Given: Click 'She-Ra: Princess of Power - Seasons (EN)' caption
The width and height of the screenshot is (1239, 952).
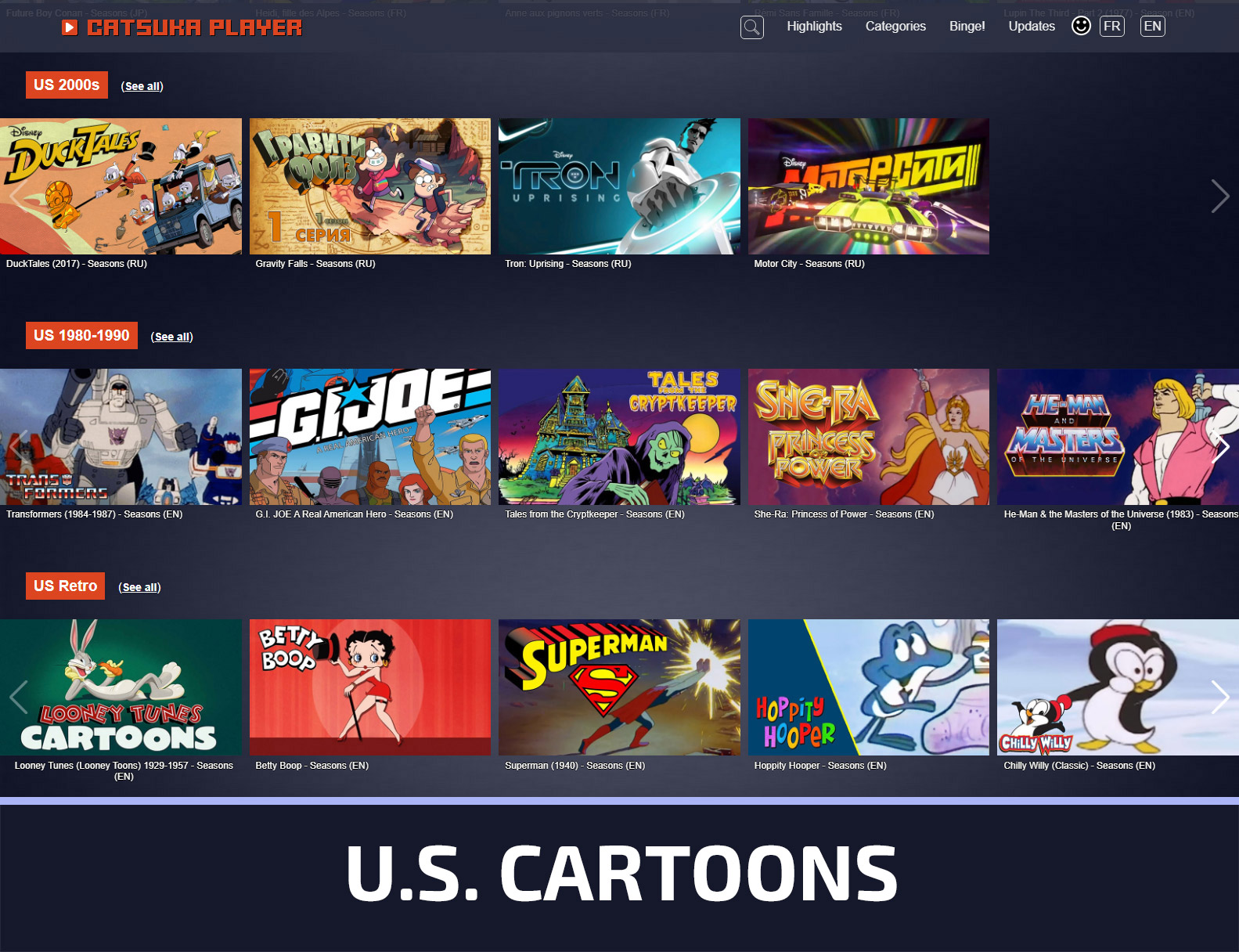Looking at the screenshot, I should 845,514.
